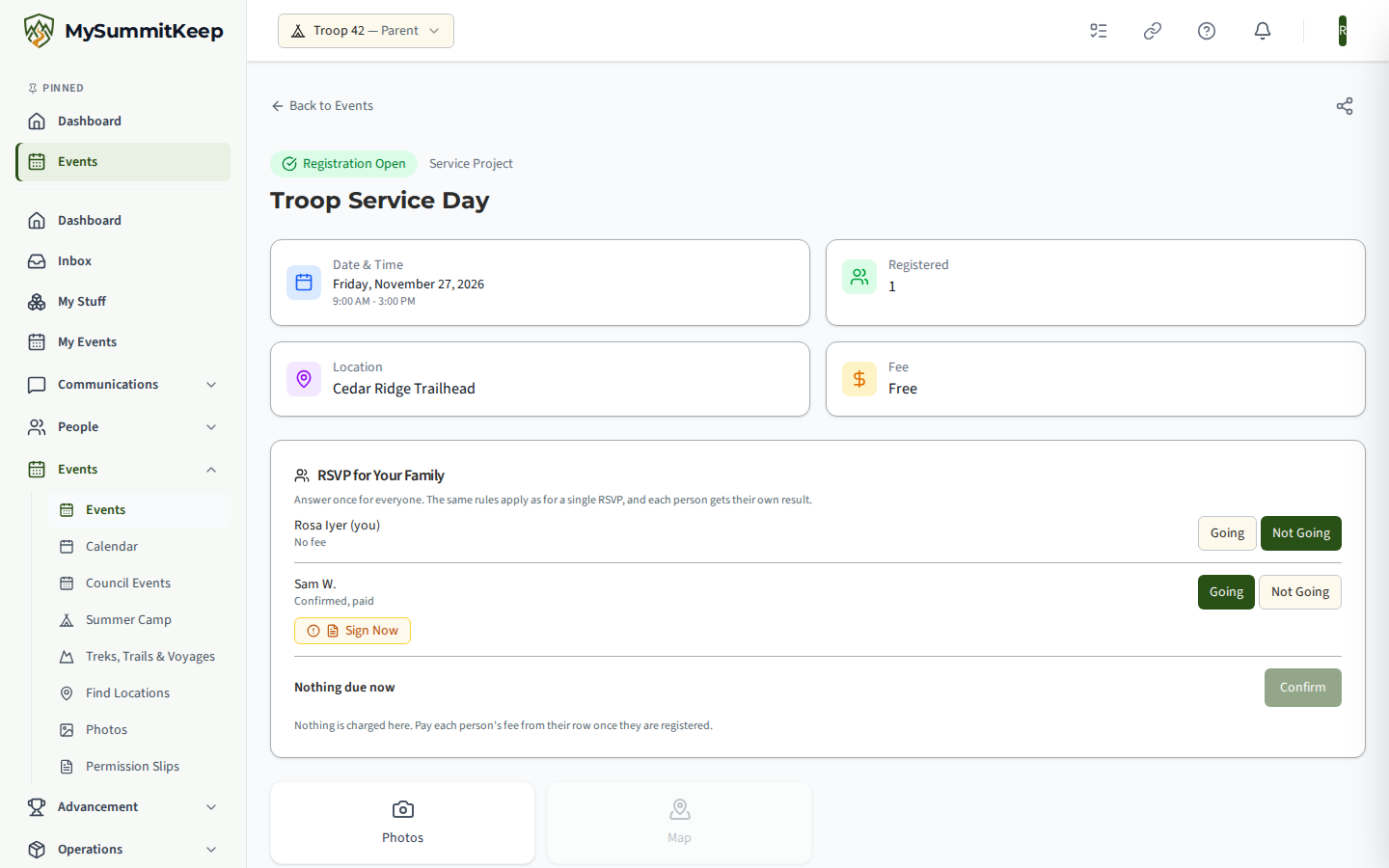Open My Events in sidebar
Image resolution: width=1389 pixels, height=868 pixels.
[123, 342]
